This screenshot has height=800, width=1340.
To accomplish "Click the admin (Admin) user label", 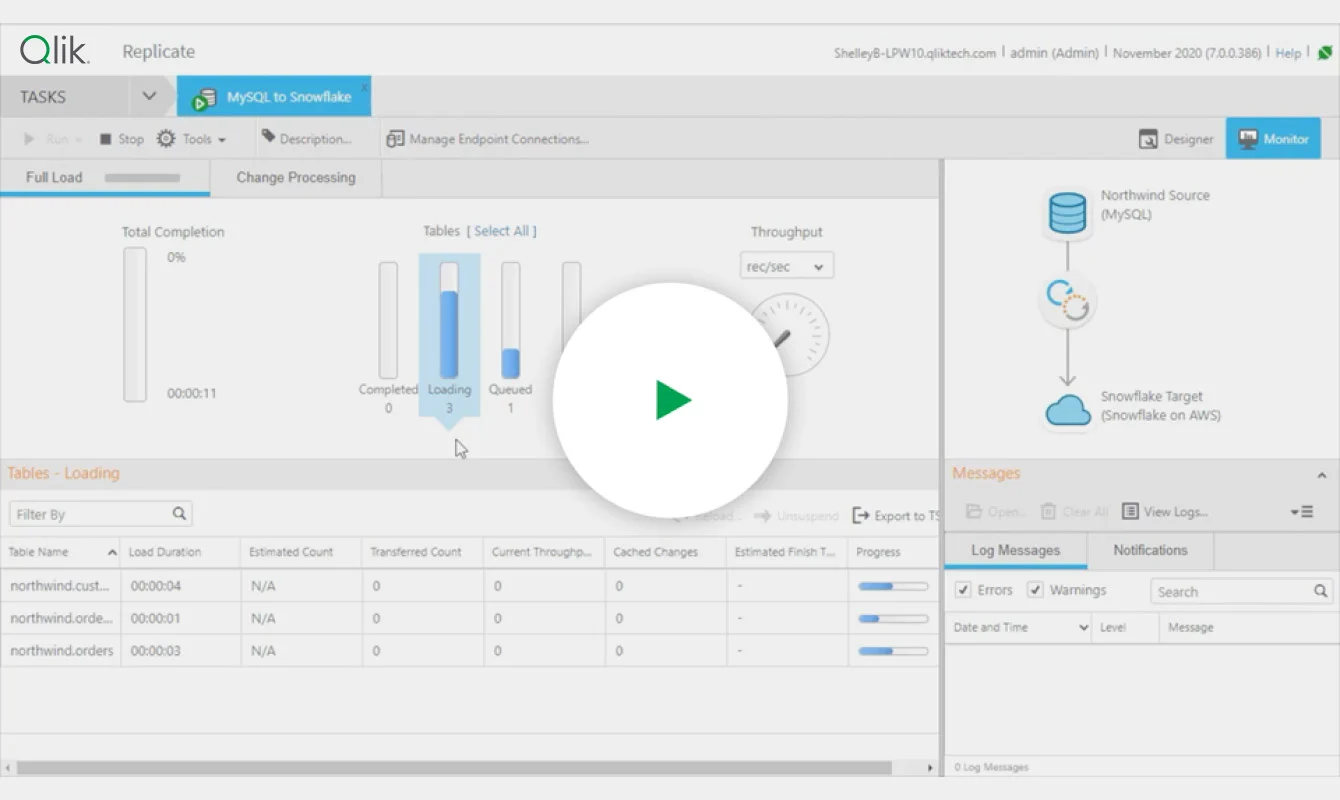I will coord(1054,52).
